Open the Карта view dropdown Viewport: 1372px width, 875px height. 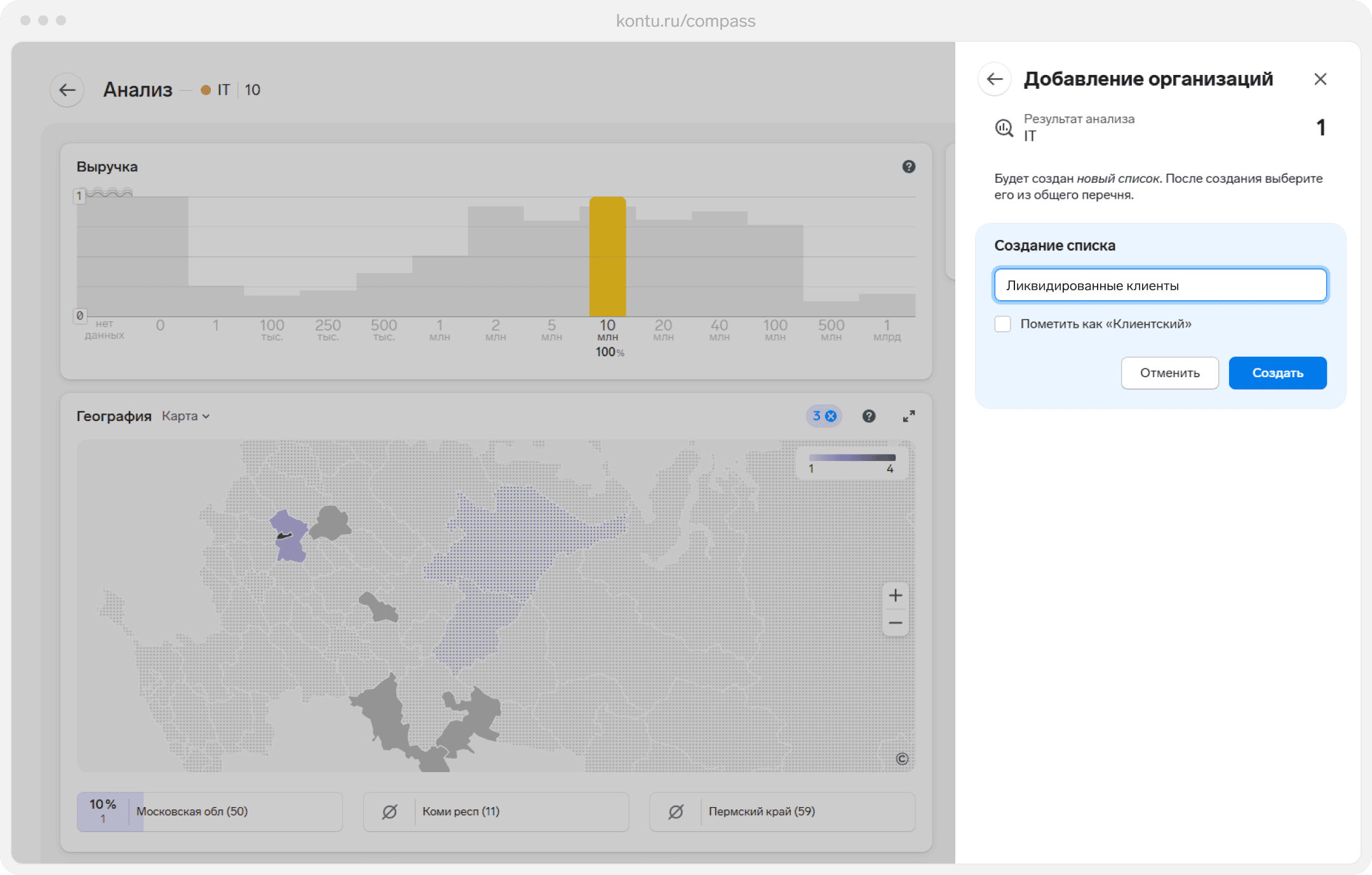[185, 416]
